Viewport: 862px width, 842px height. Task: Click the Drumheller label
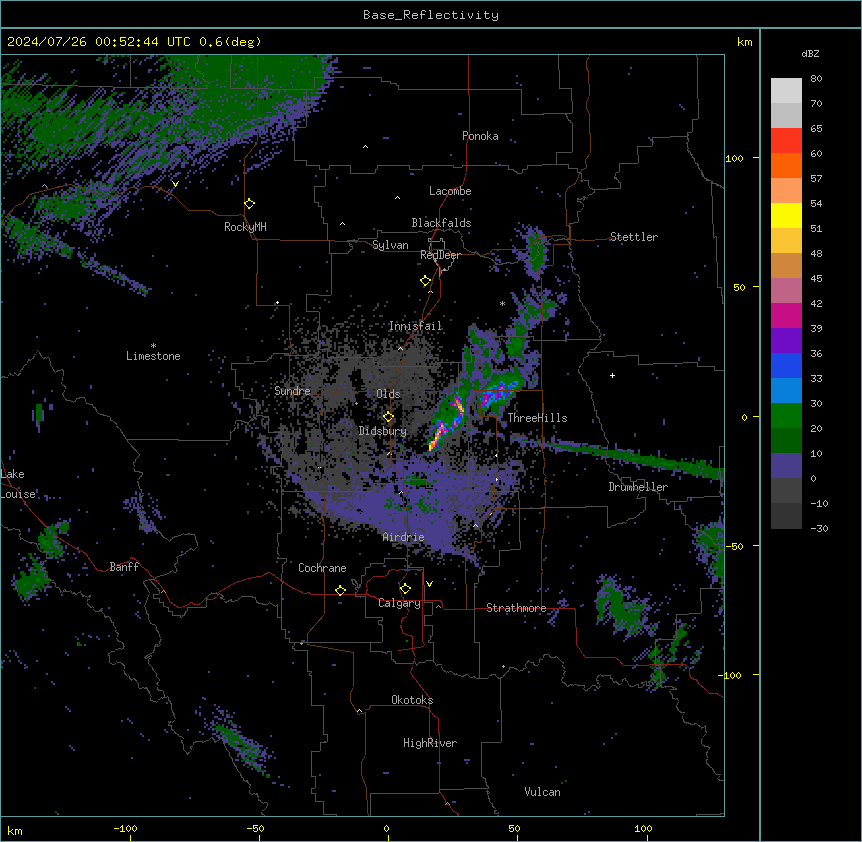pos(638,487)
